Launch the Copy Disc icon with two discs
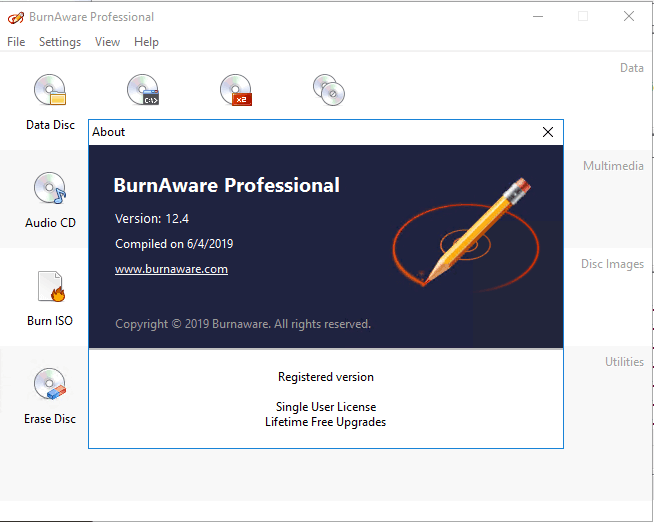This screenshot has width=654, height=522. [328, 91]
